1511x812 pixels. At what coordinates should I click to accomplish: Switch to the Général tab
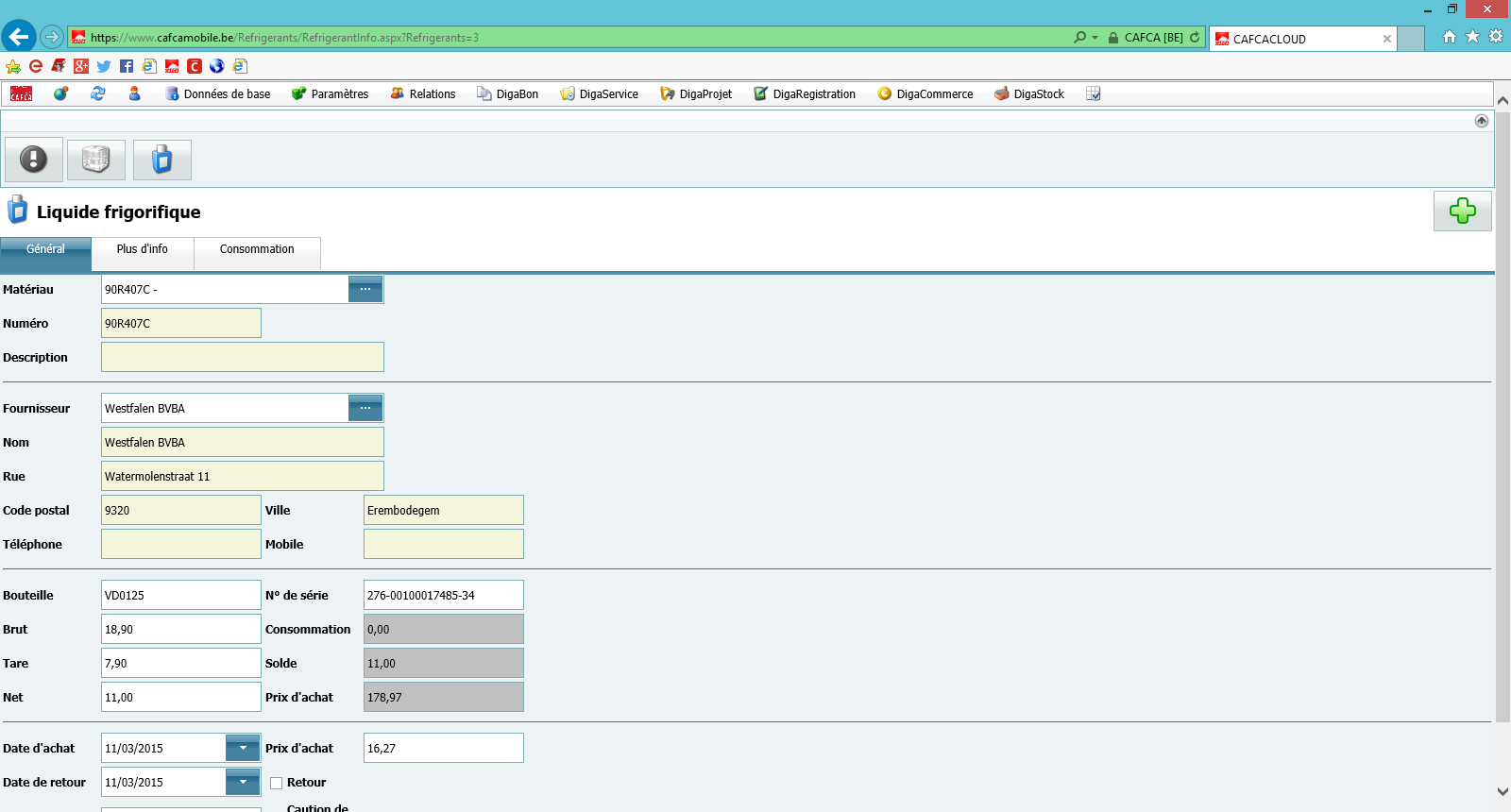(45, 252)
